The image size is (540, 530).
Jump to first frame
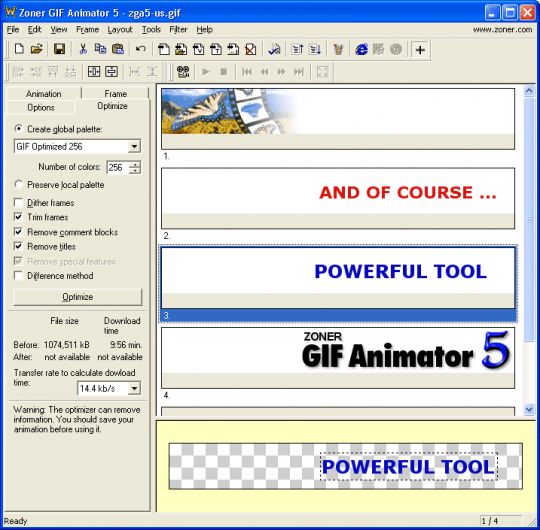(247, 72)
